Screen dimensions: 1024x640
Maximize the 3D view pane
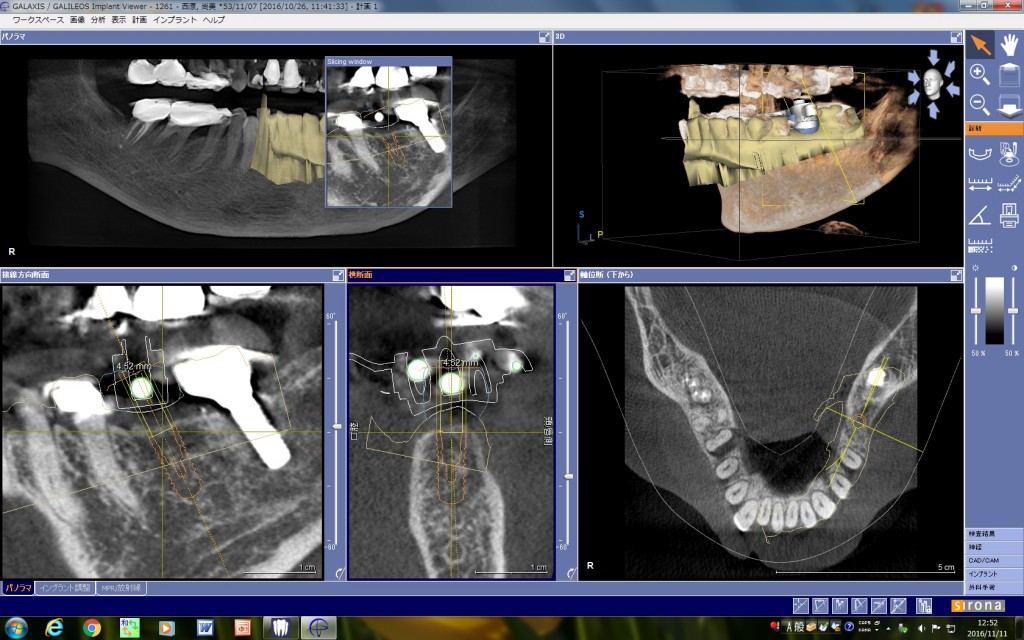956,37
